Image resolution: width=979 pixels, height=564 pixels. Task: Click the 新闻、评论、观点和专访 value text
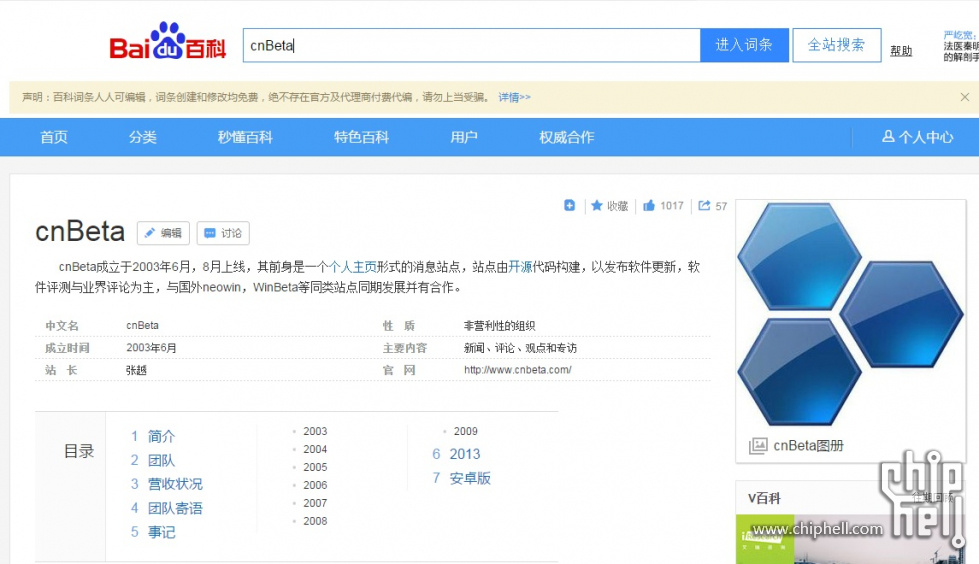(x=520, y=348)
